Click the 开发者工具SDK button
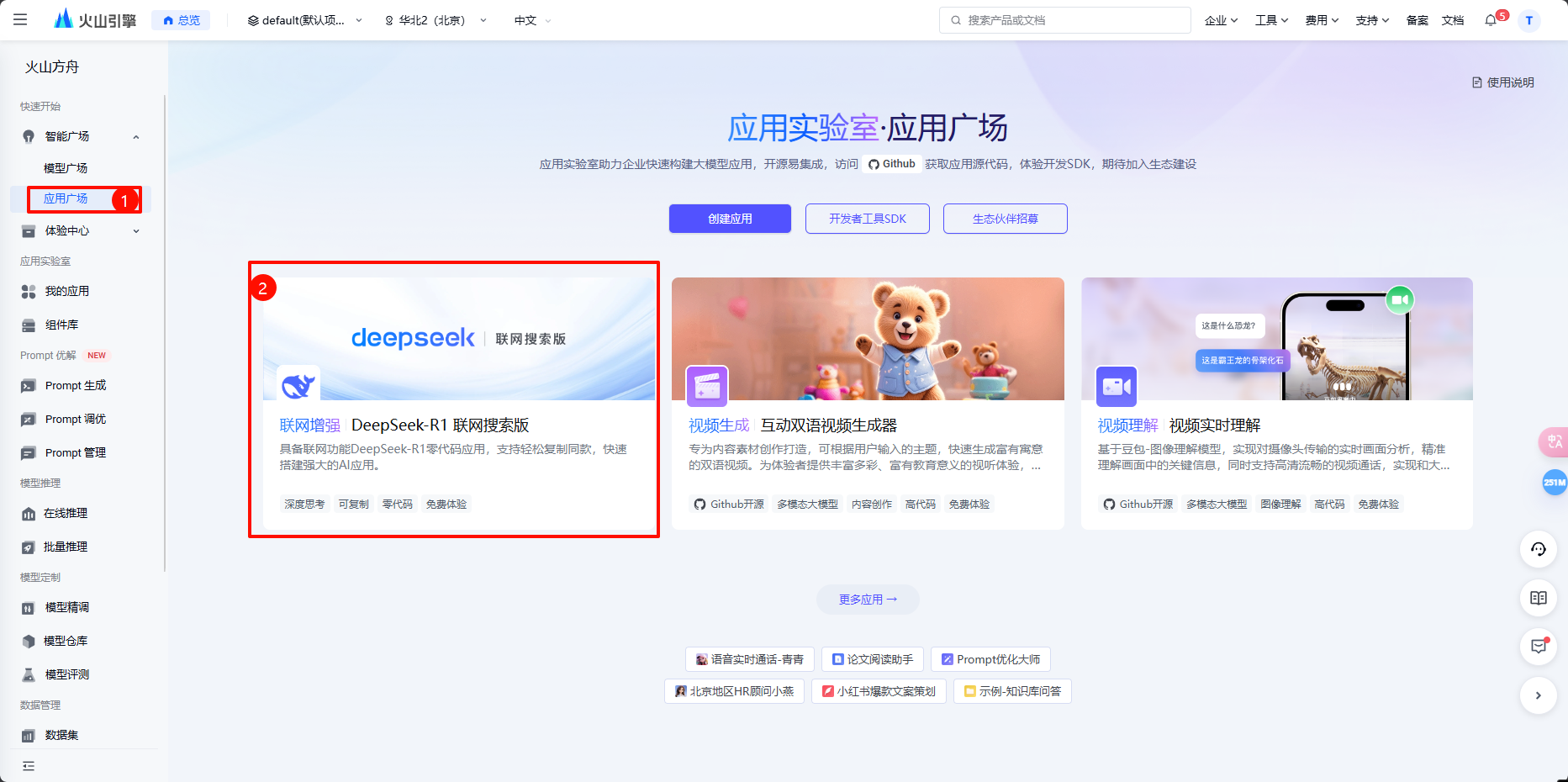1568x782 pixels. coord(868,219)
